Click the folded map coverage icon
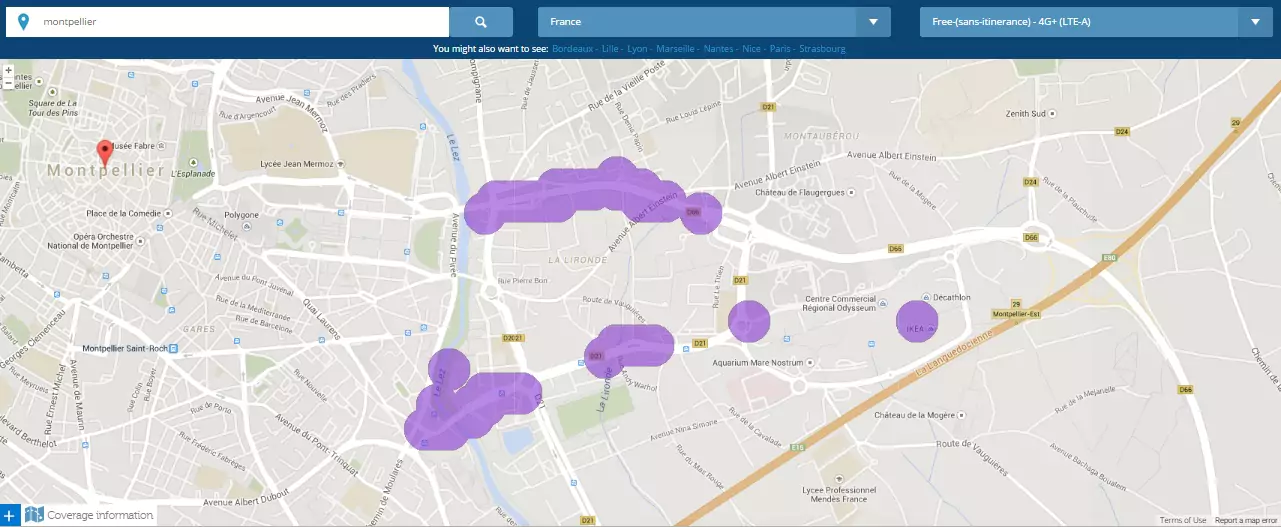The width and height of the screenshot is (1281, 527). [x=35, y=516]
